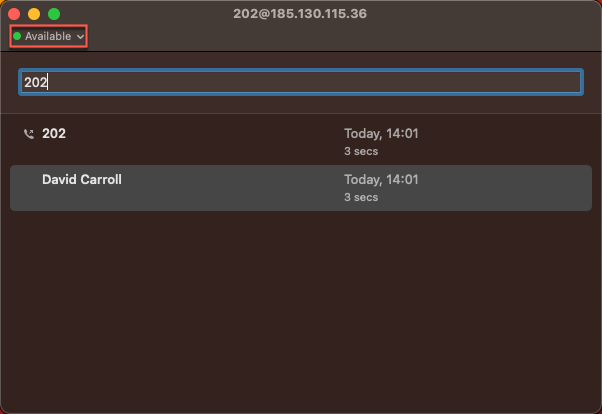Open the Available status dropdown
Viewport: 602px width, 414px height.
coord(48,36)
